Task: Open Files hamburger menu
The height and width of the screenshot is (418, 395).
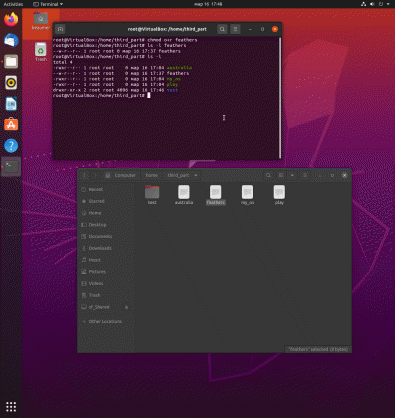Action: pos(305,175)
